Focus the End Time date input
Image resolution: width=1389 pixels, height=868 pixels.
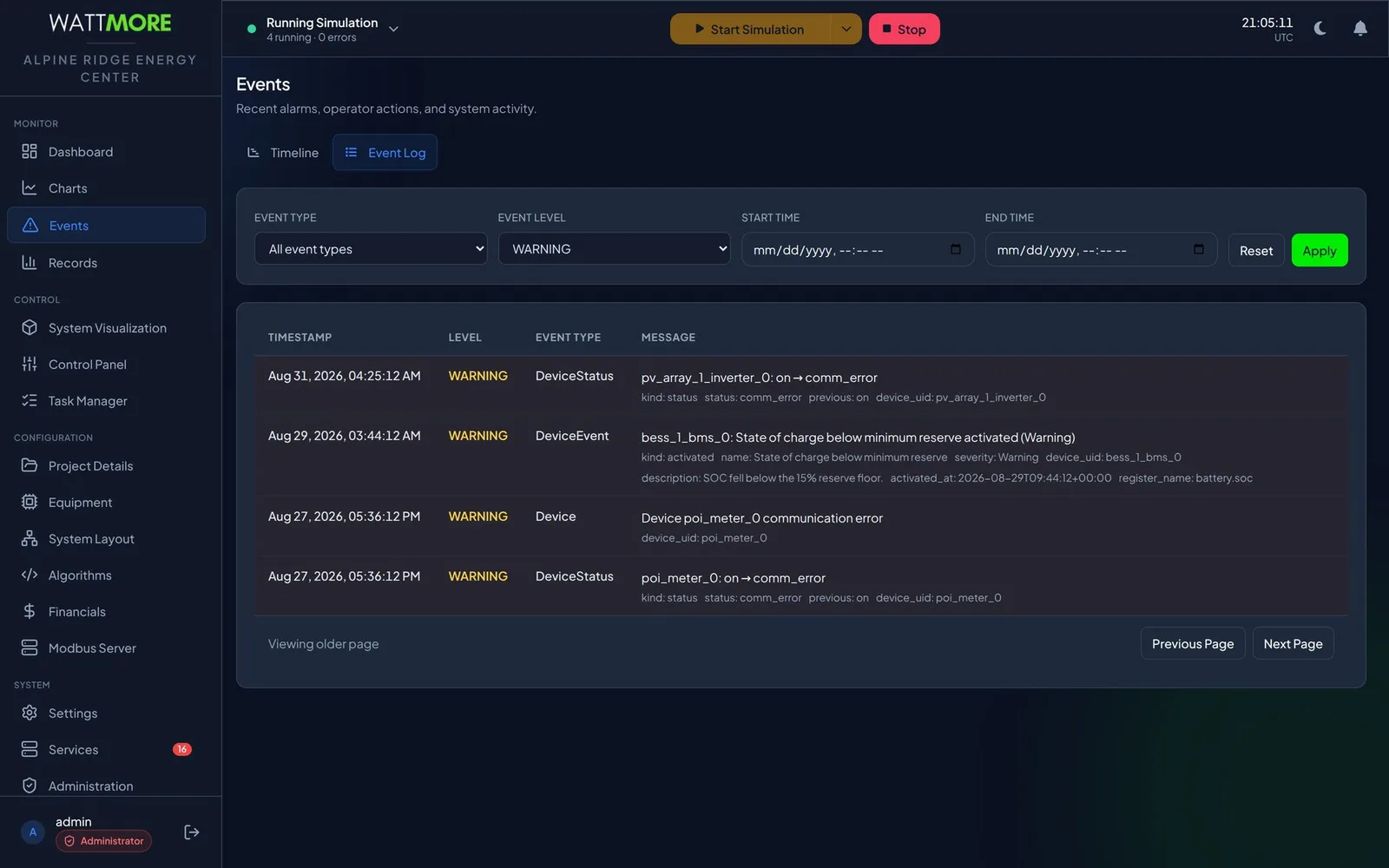pyautogui.click(x=1101, y=250)
